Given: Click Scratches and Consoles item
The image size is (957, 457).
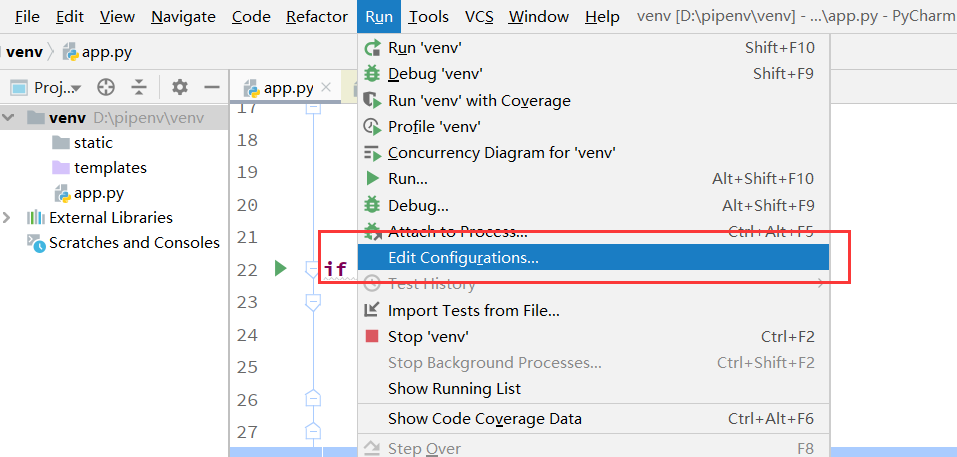Looking at the screenshot, I should pyautogui.click(x=134, y=243).
